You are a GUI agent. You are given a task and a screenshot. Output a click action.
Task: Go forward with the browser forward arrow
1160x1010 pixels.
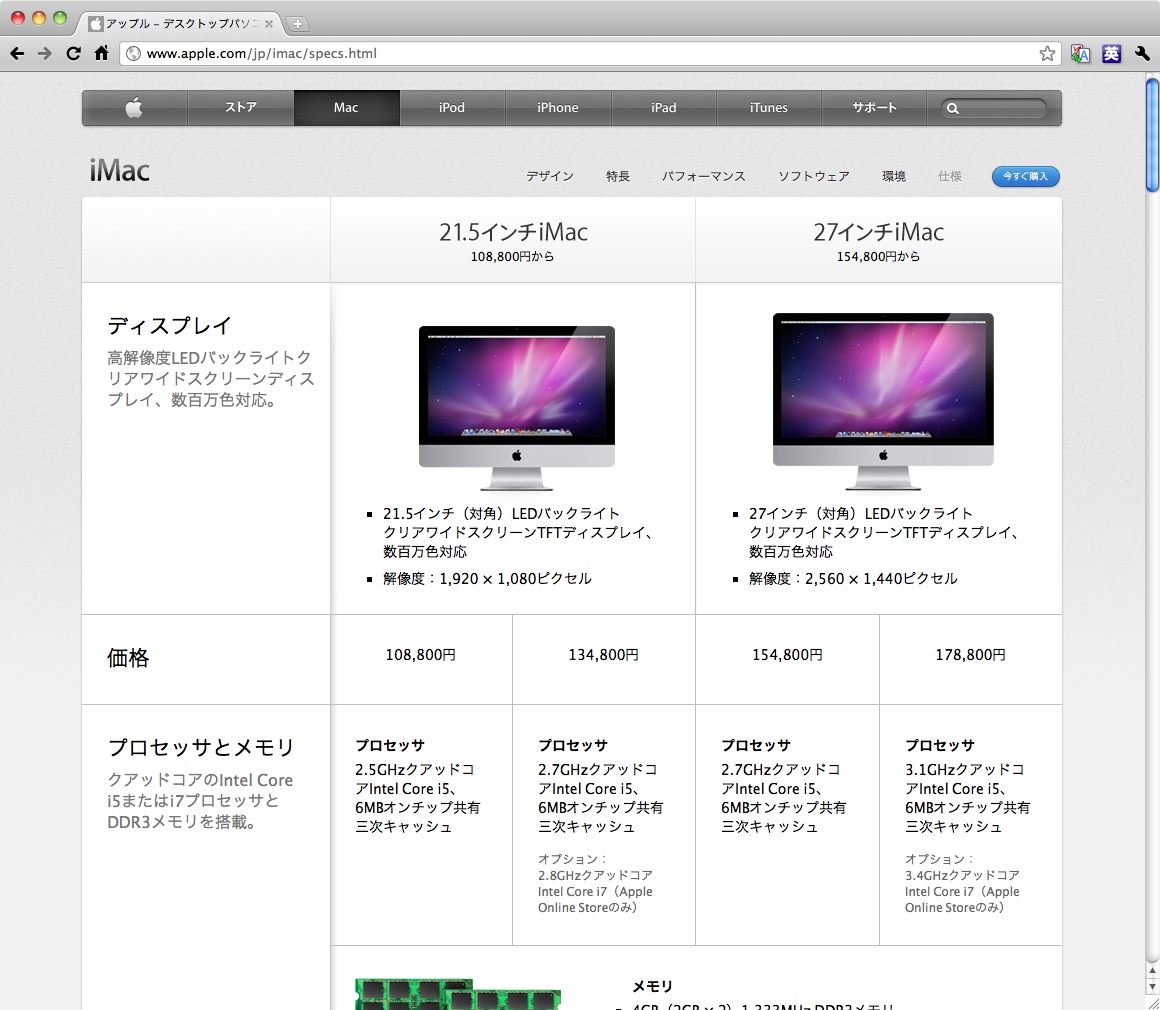44,53
